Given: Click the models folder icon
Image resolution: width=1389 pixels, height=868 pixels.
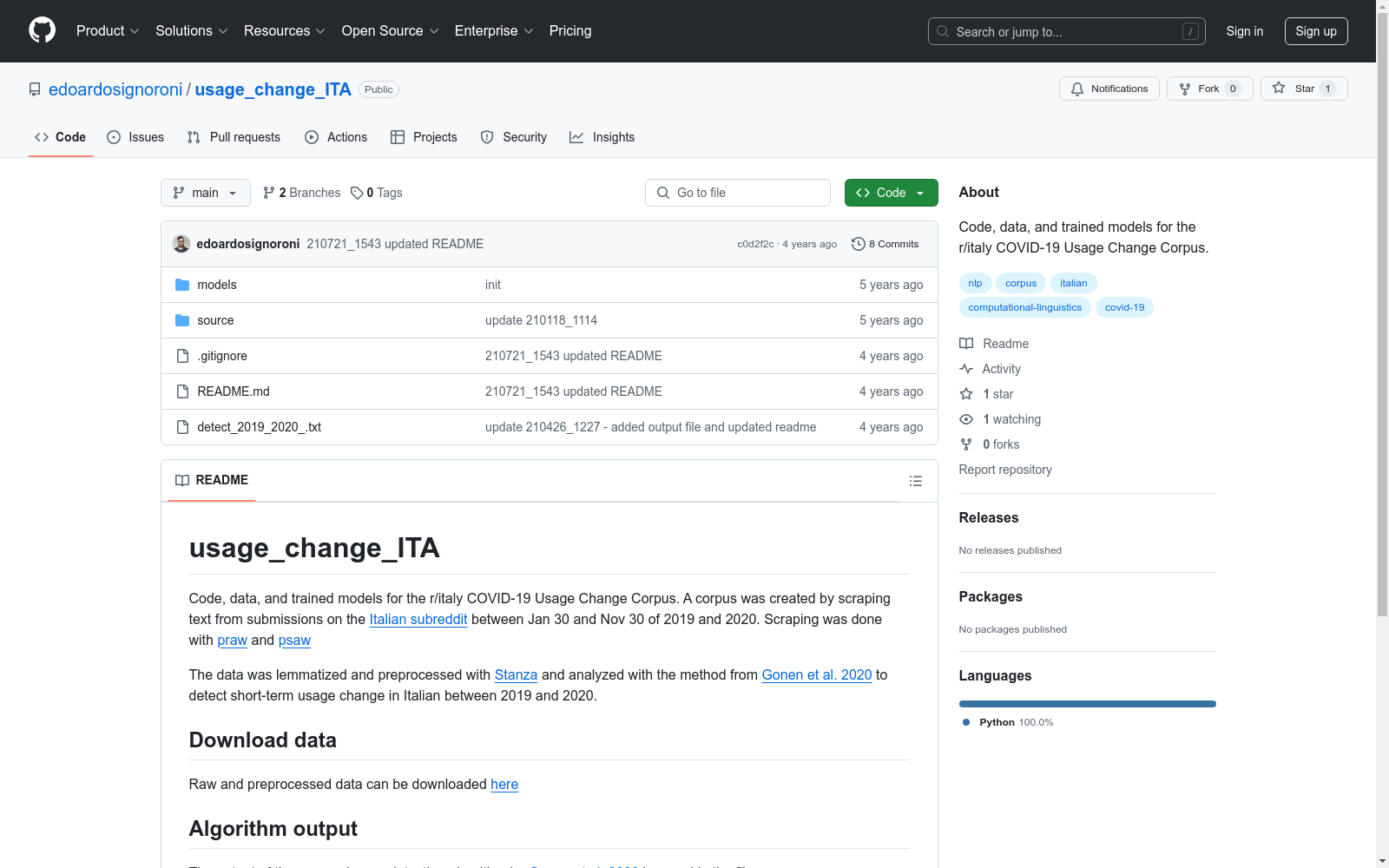Looking at the screenshot, I should [x=182, y=285].
